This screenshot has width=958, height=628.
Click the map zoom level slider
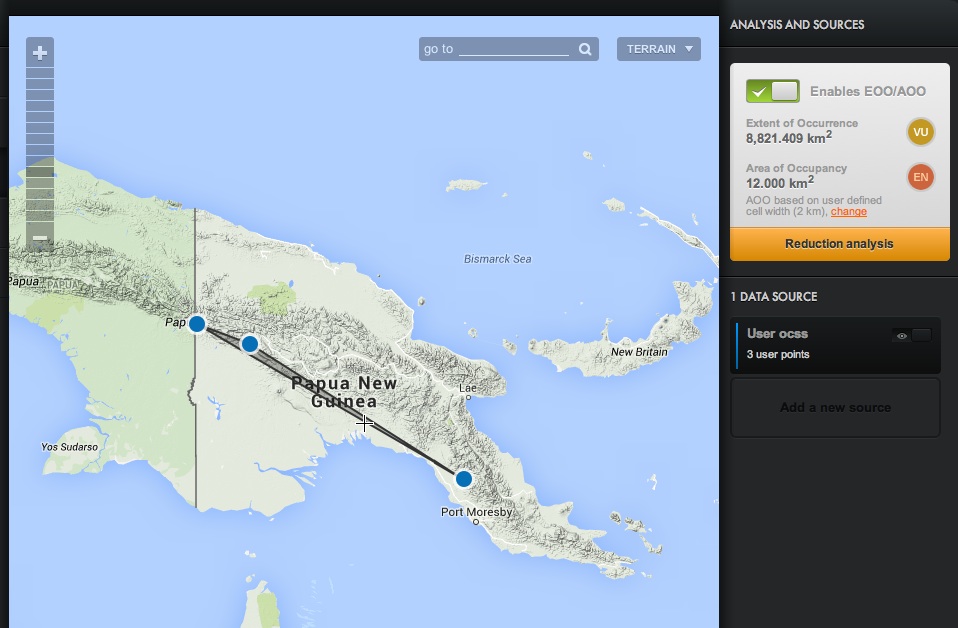(40, 145)
